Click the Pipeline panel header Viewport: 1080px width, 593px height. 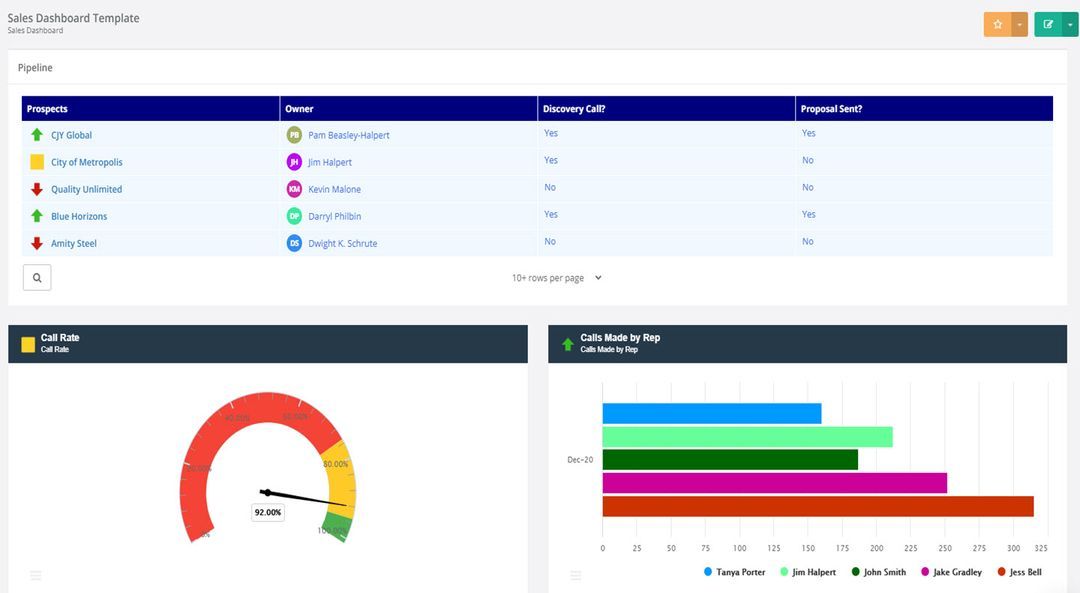point(35,67)
